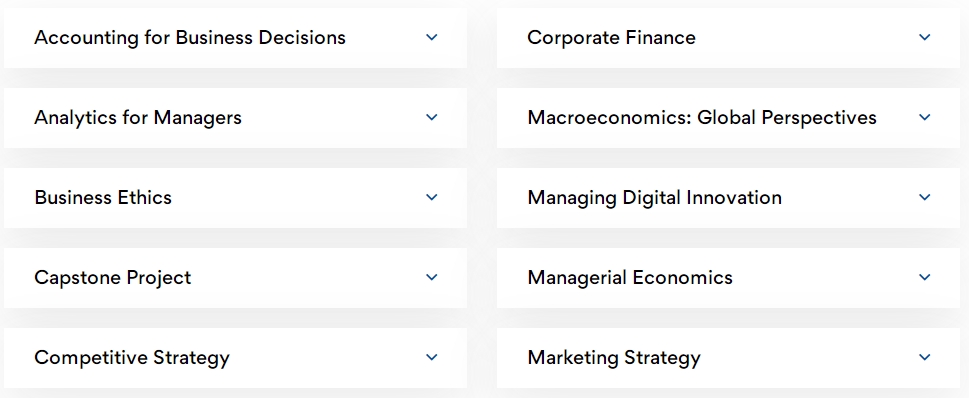This screenshot has height=398, width=969.
Task: Click the Competitive Strategy chevron icon
Action: (432, 357)
